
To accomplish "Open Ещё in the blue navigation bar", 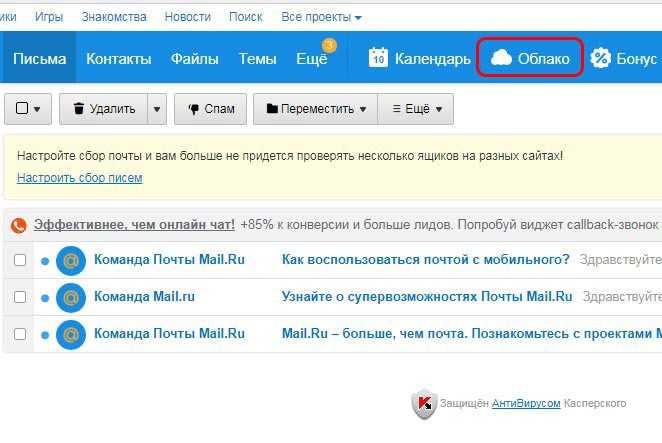I will (312, 58).
